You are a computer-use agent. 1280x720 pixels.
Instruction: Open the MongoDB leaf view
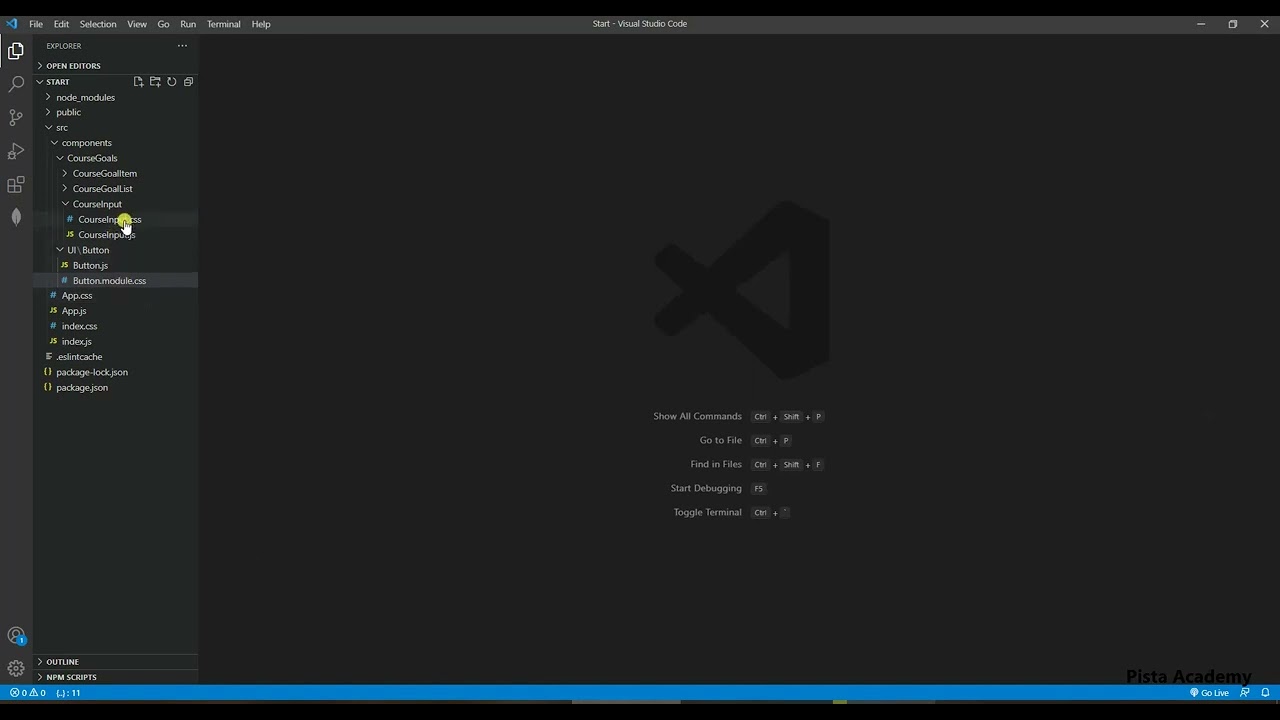coord(16,217)
